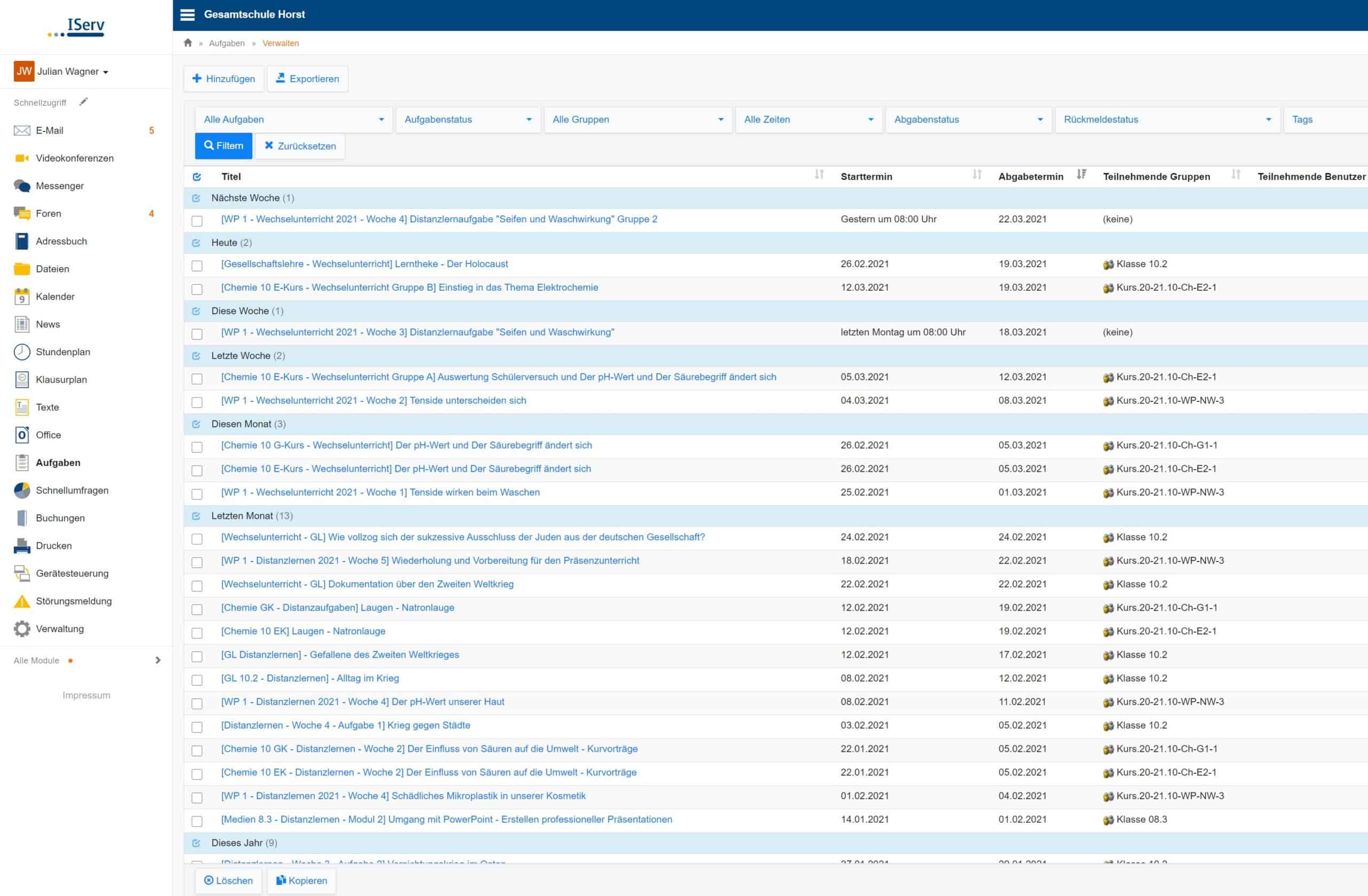Viewport: 1368px width, 896px height.
Task: Go to Aufgaben in the breadcrumb
Action: click(227, 43)
